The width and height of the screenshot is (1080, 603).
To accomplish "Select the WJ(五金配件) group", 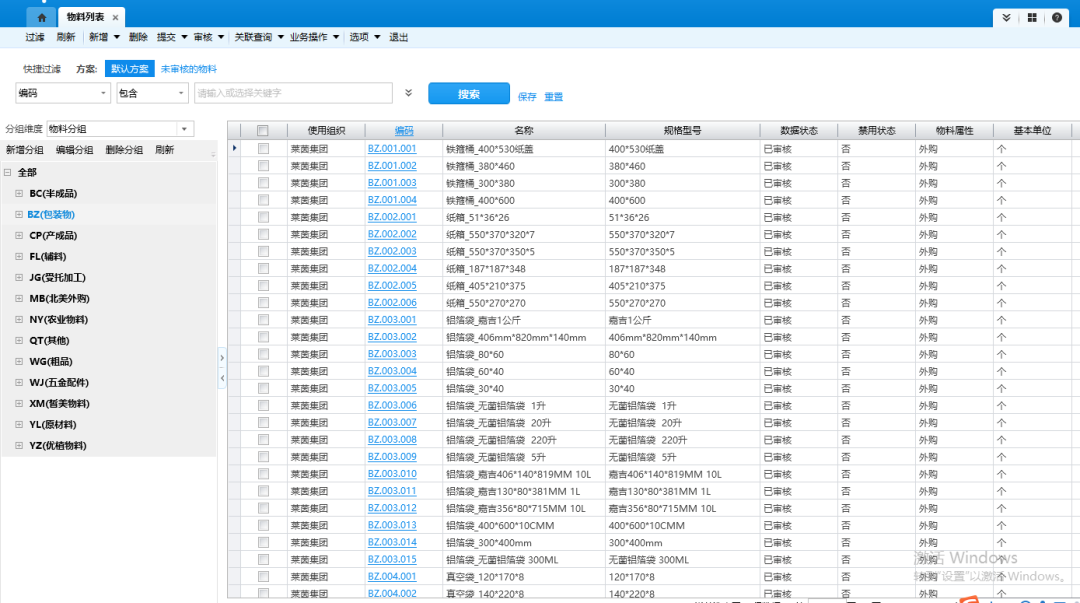I will pyautogui.click(x=59, y=382).
